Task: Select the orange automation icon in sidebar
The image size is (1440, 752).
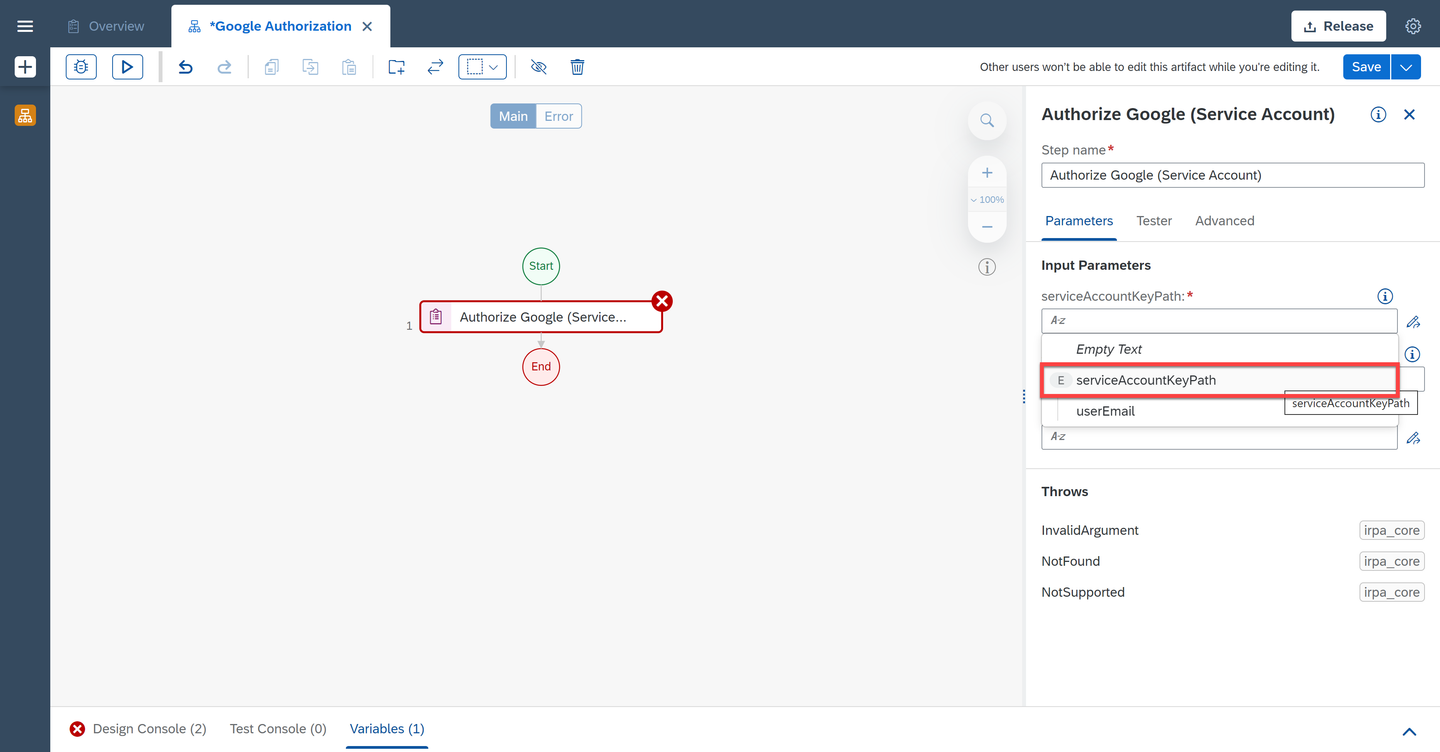Action: pyautogui.click(x=25, y=115)
